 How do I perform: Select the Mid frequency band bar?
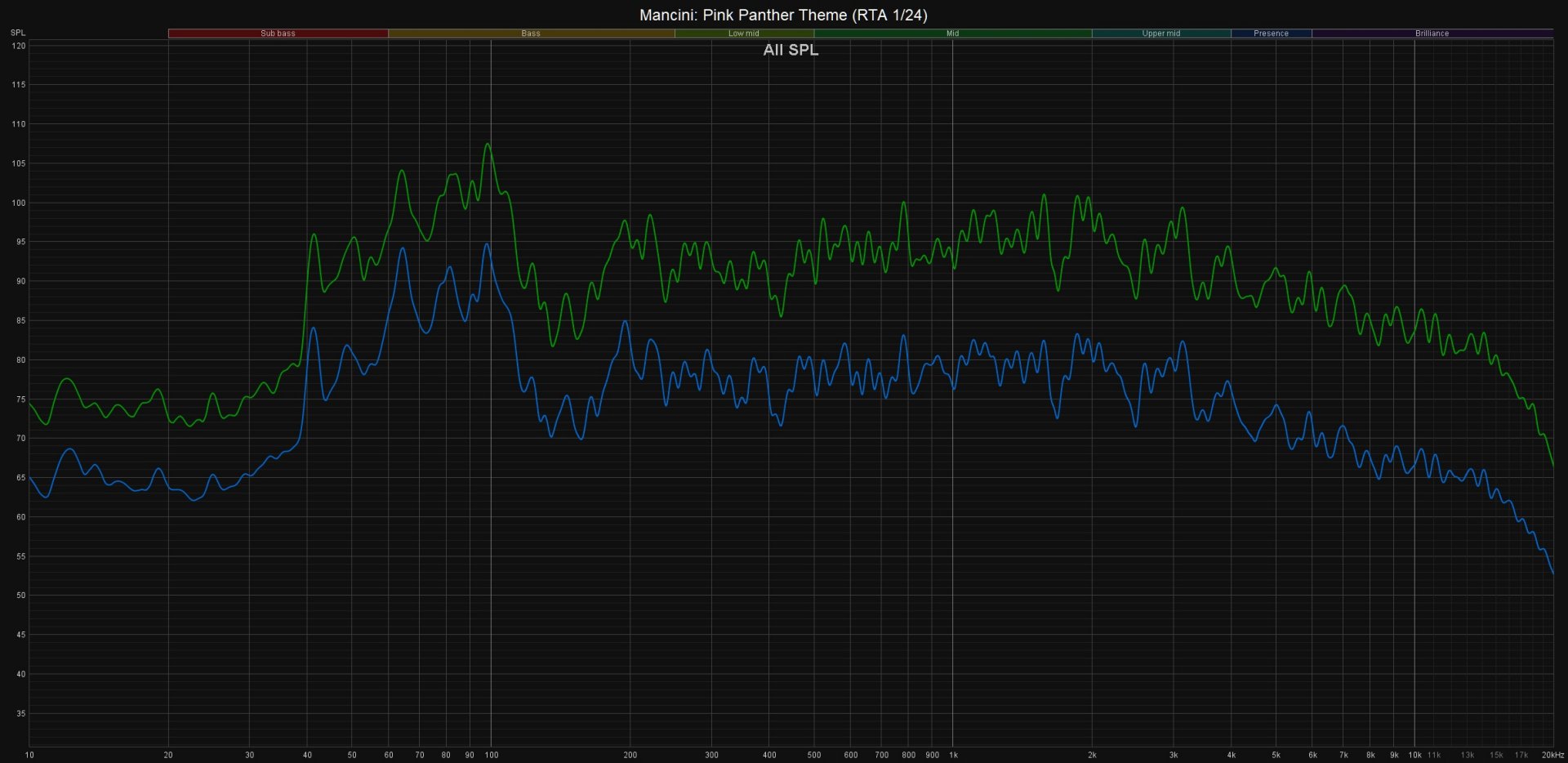952,33
